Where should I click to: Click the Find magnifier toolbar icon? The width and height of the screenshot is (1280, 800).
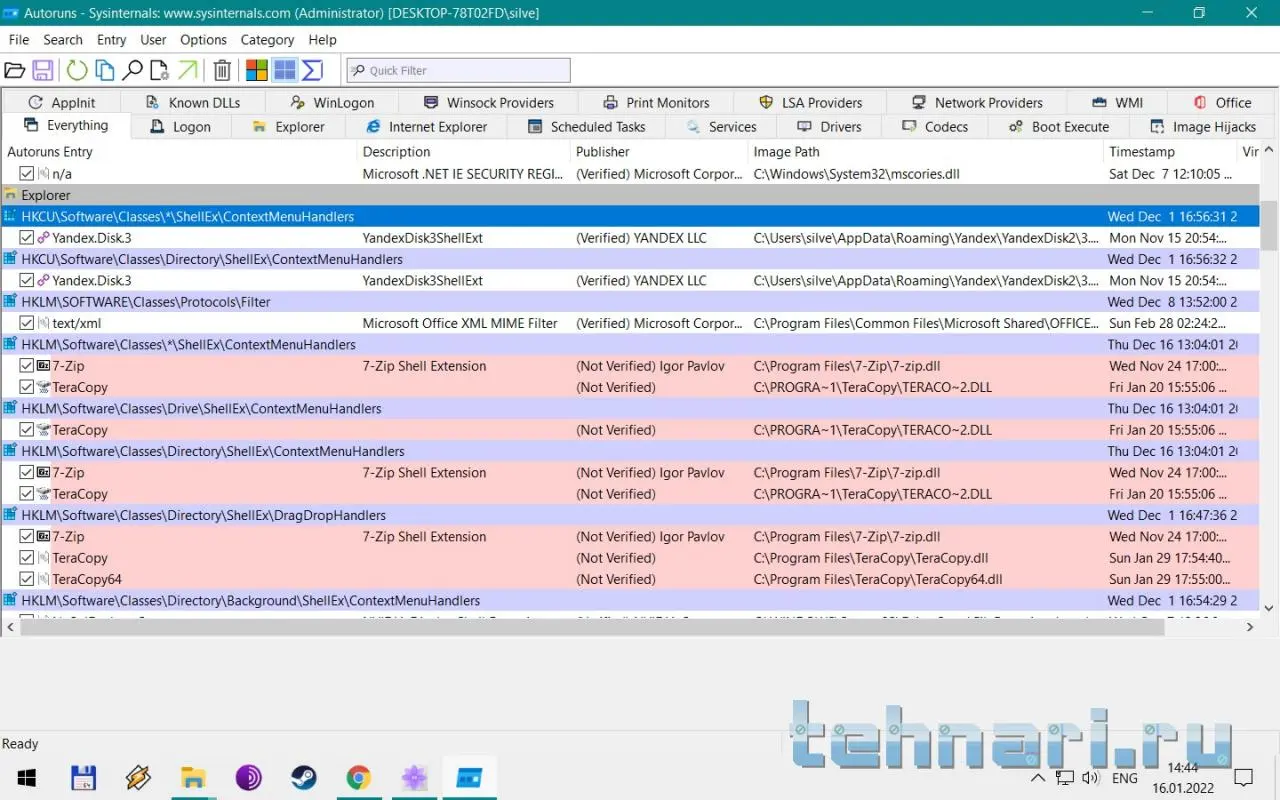click(132, 70)
